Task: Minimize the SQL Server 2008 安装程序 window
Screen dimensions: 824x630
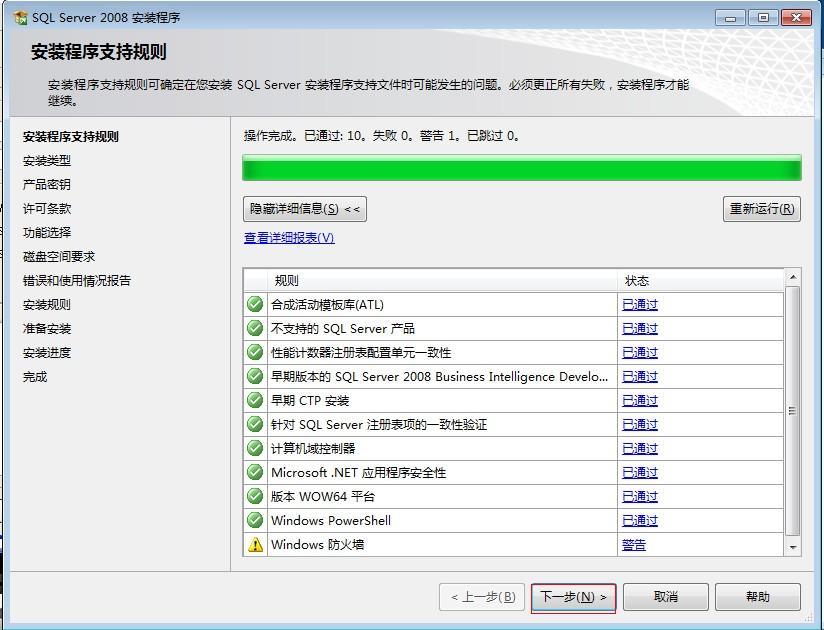Action: [x=730, y=18]
